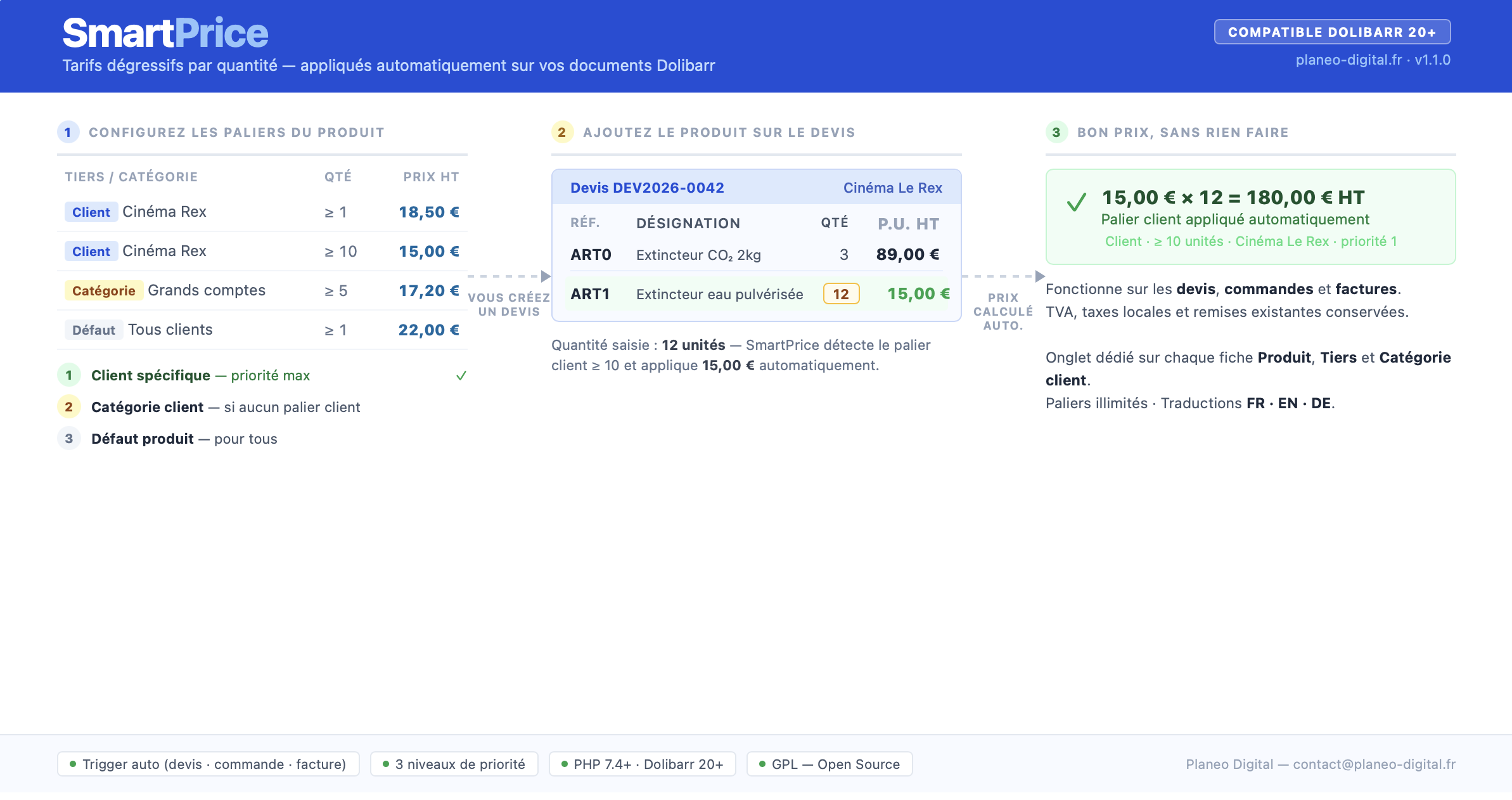This screenshot has width=1512, height=800.
Task: Select the GPL — Open Source chip
Action: point(830,764)
